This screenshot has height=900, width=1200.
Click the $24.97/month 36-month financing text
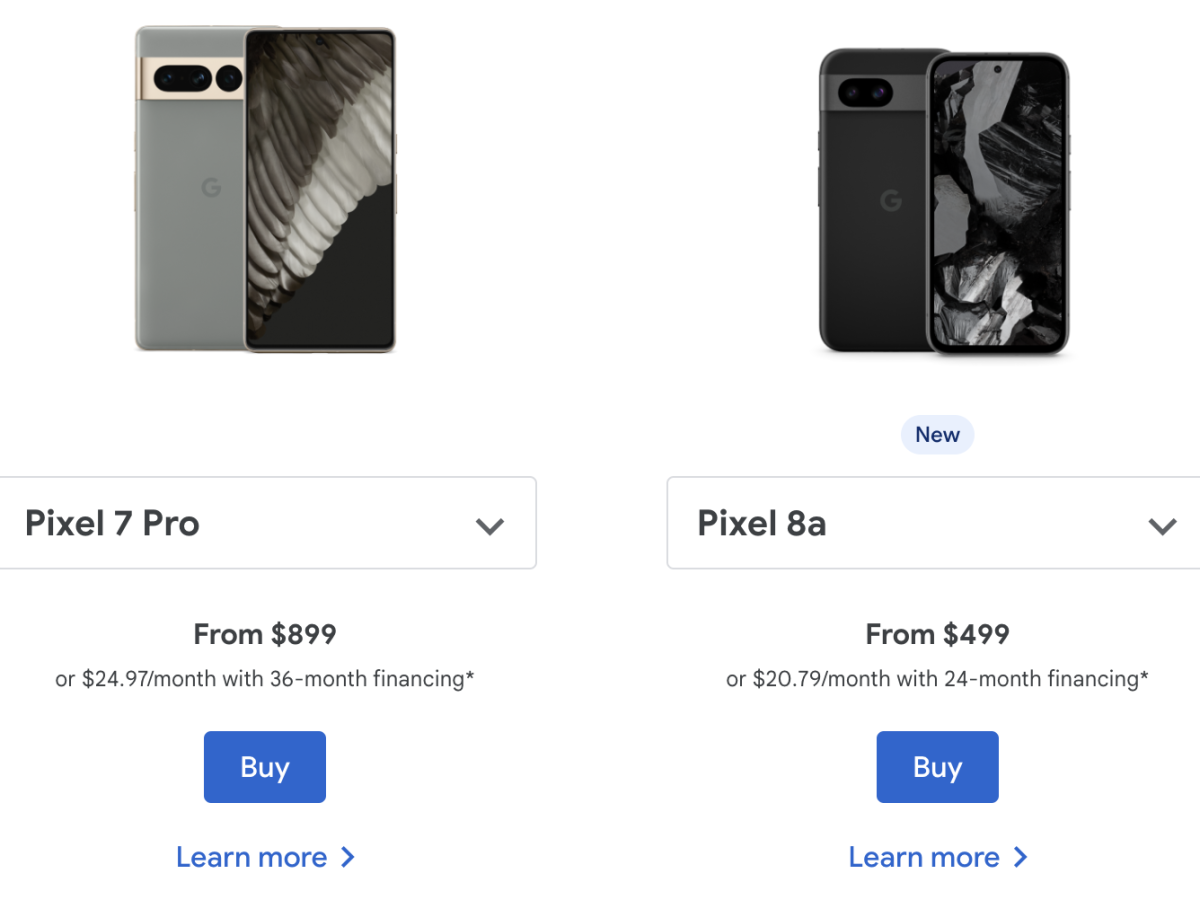[x=264, y=679]
